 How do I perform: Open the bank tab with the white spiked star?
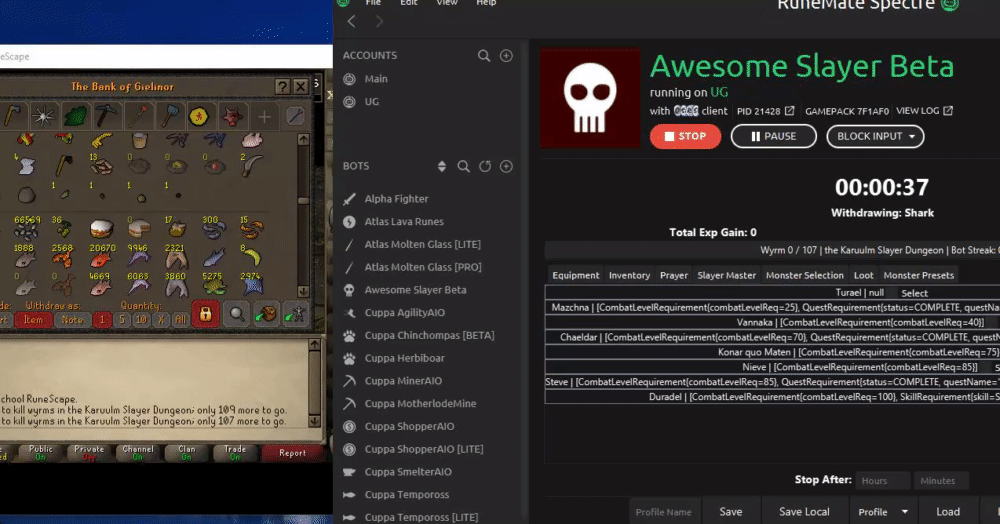tap(43, 117)
